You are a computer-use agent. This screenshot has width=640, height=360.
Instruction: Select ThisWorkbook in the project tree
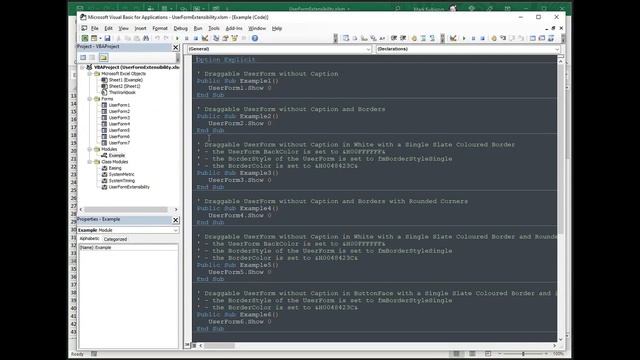coord(122,93)
